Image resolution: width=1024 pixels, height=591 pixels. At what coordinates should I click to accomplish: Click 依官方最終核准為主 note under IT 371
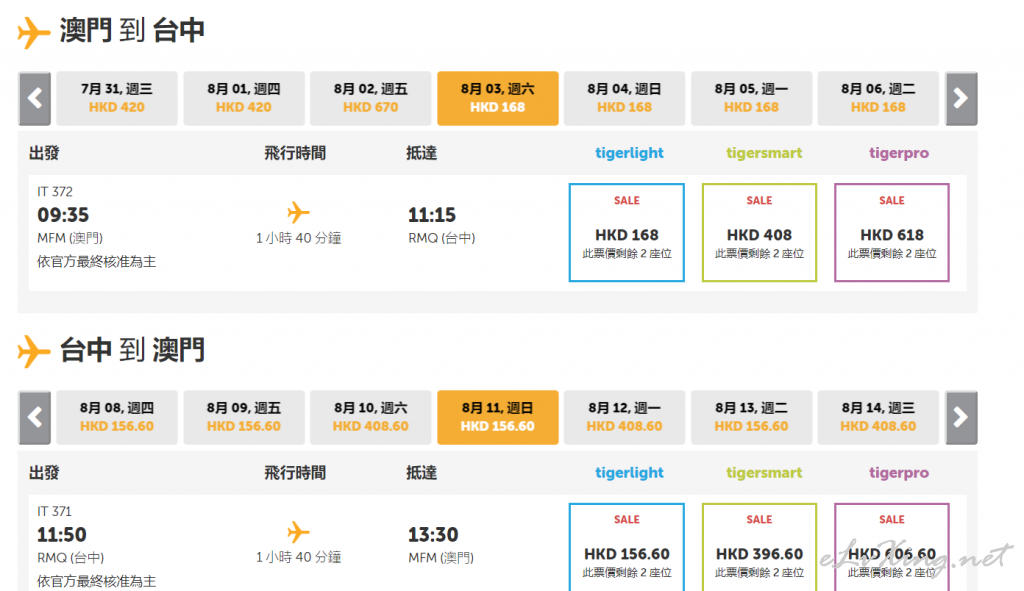[x=97, y=581]
